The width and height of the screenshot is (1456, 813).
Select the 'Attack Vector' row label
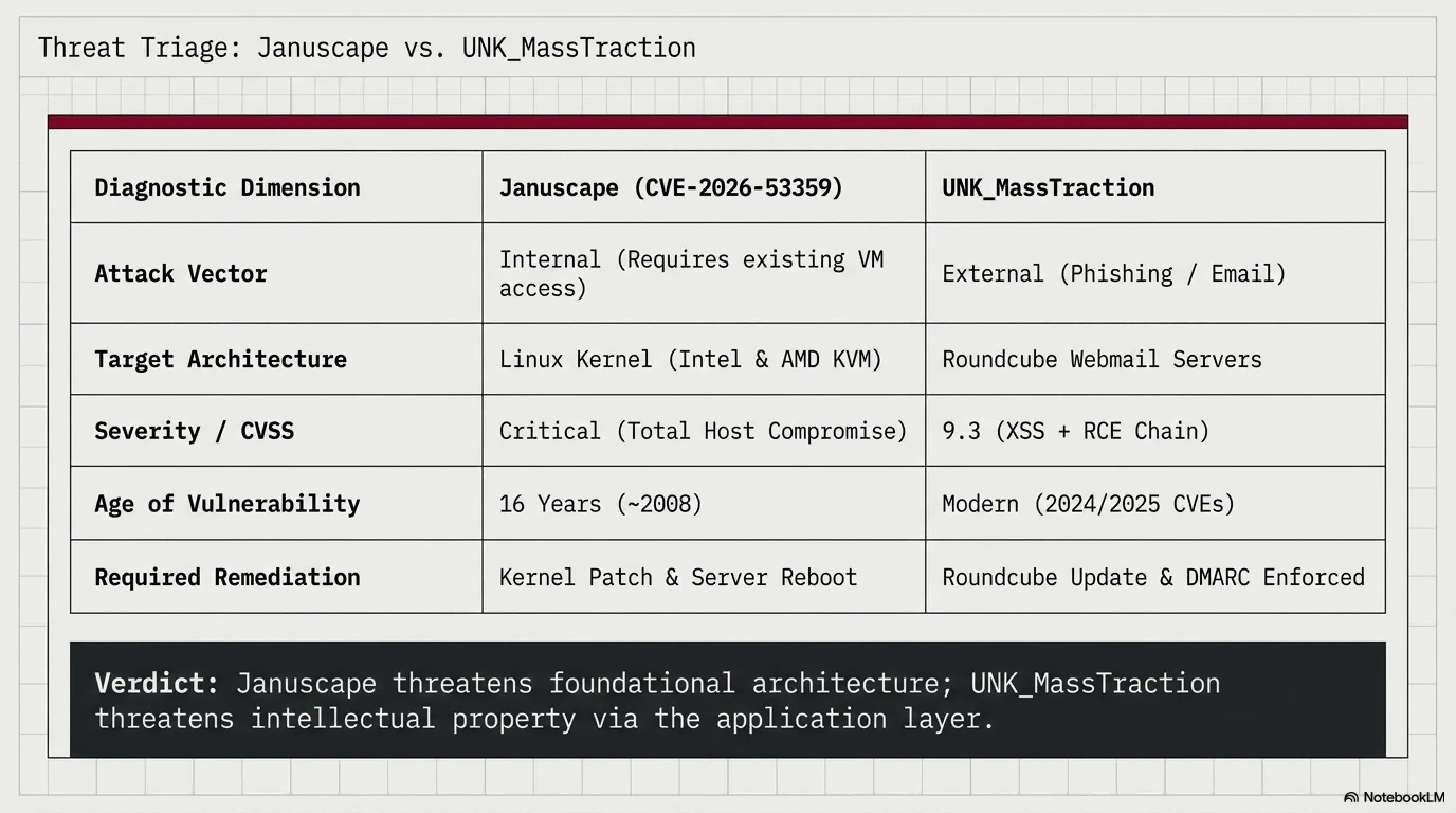pos(181,274)
